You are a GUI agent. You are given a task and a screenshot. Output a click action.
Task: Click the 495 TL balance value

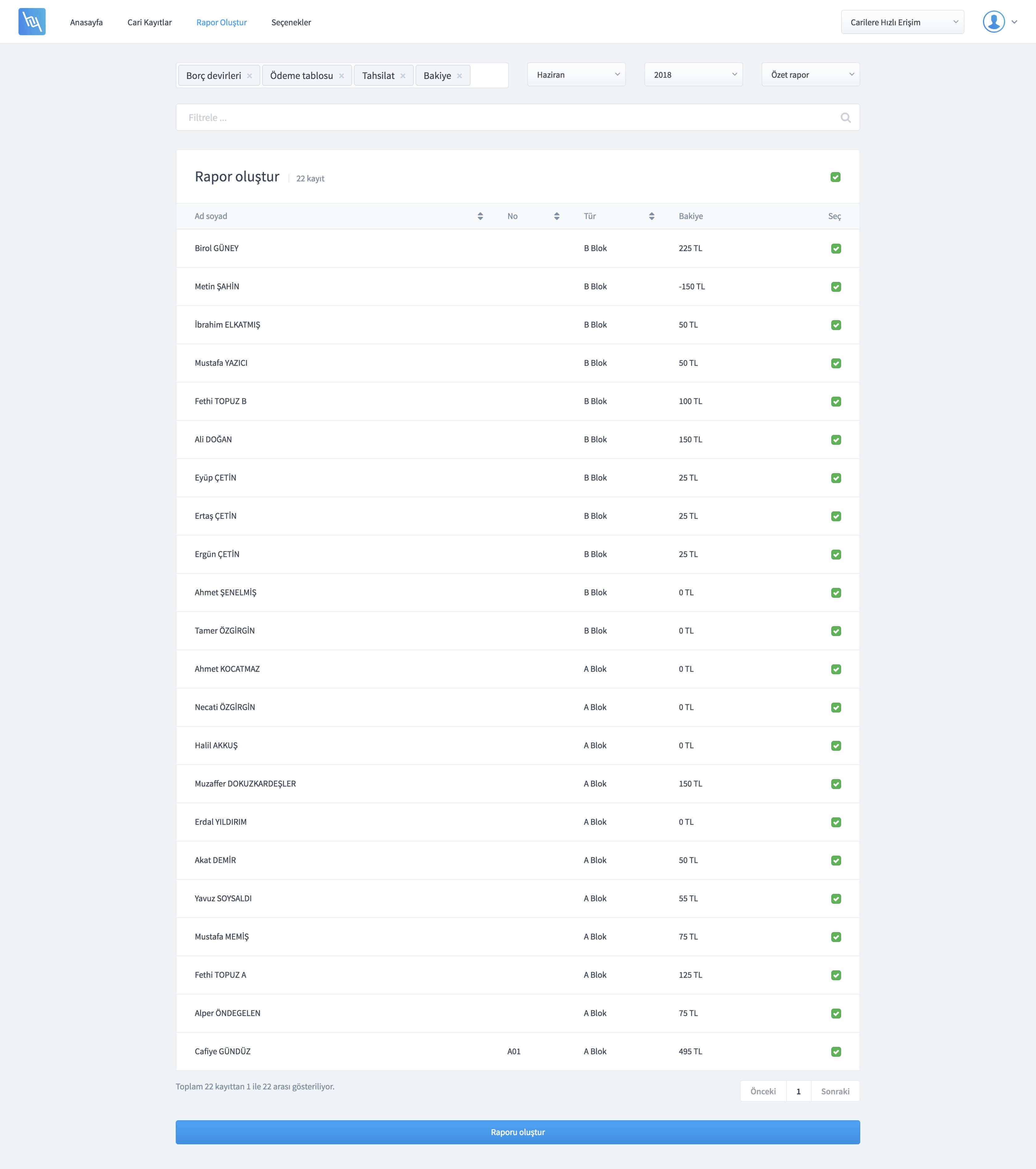[x=690, y=1051]
